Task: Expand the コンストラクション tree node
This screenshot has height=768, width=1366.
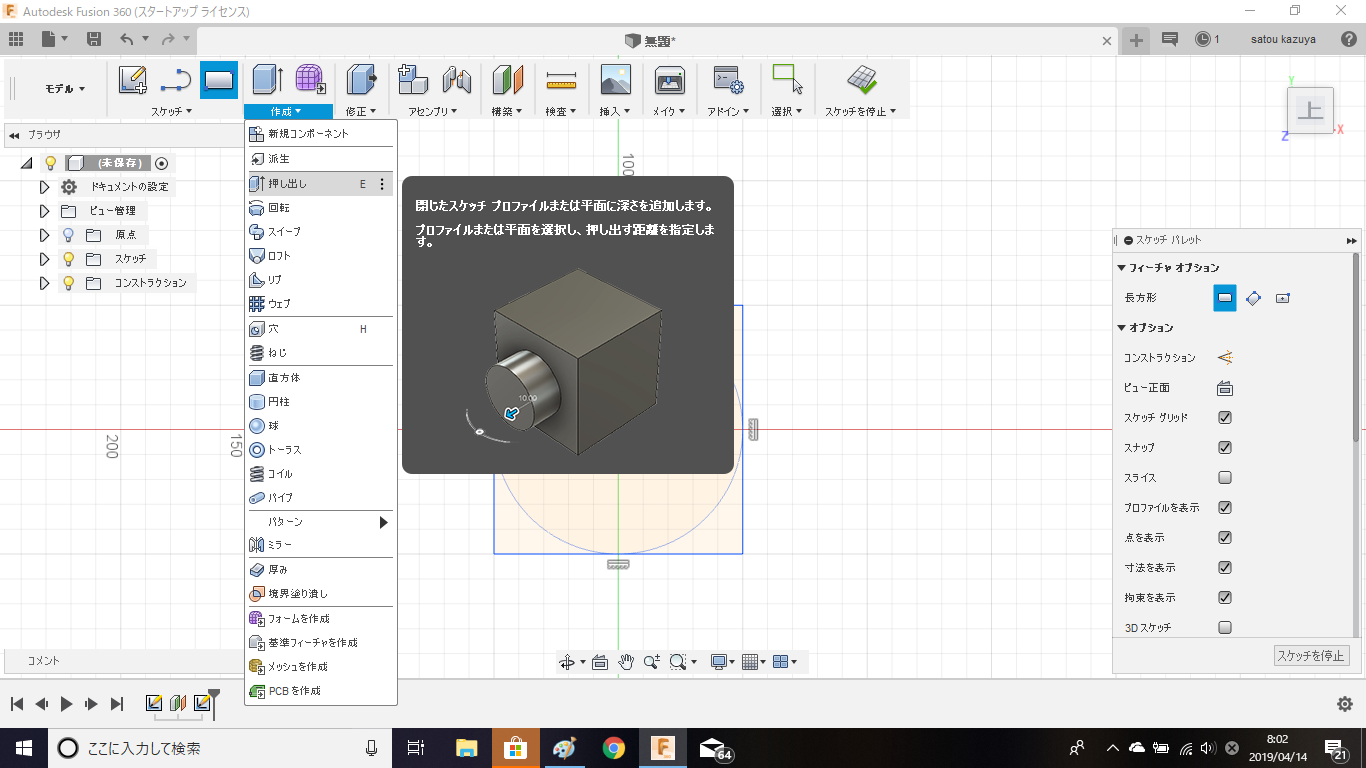Action: (x=44, y=283)
